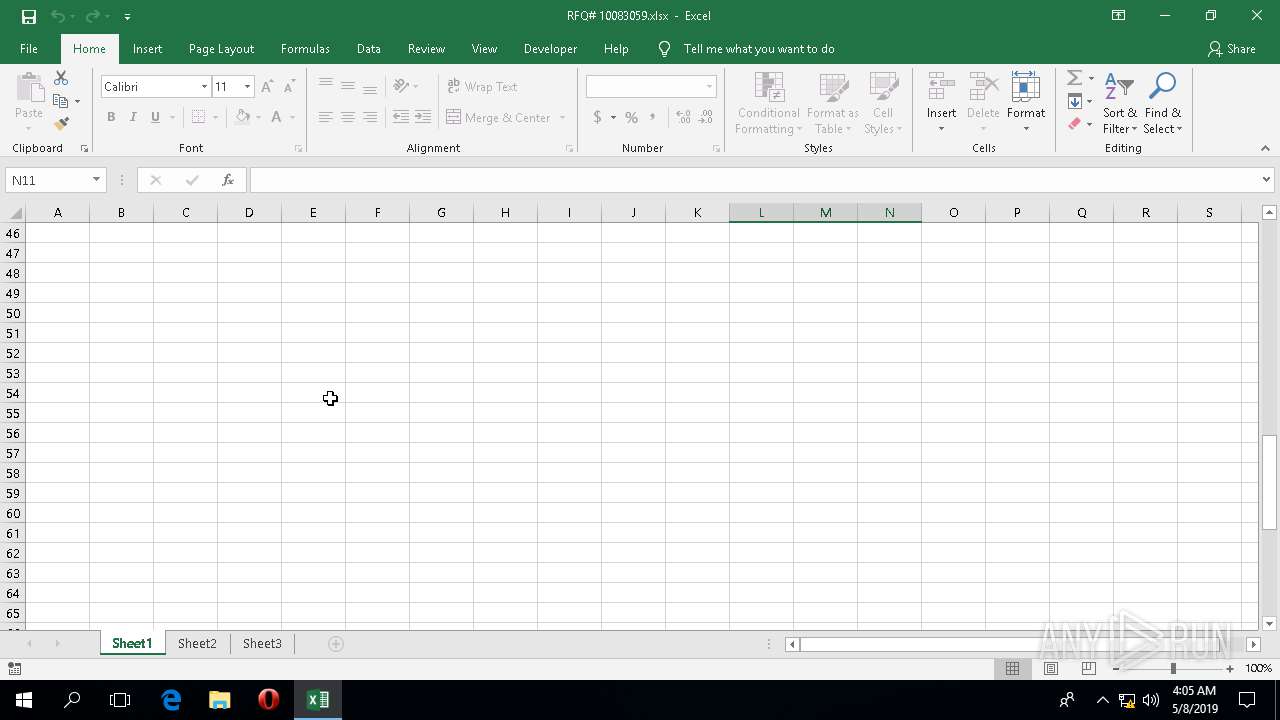Open the font size dropdown
Viewport: 1280px width, 720px height.
[247, 87]
